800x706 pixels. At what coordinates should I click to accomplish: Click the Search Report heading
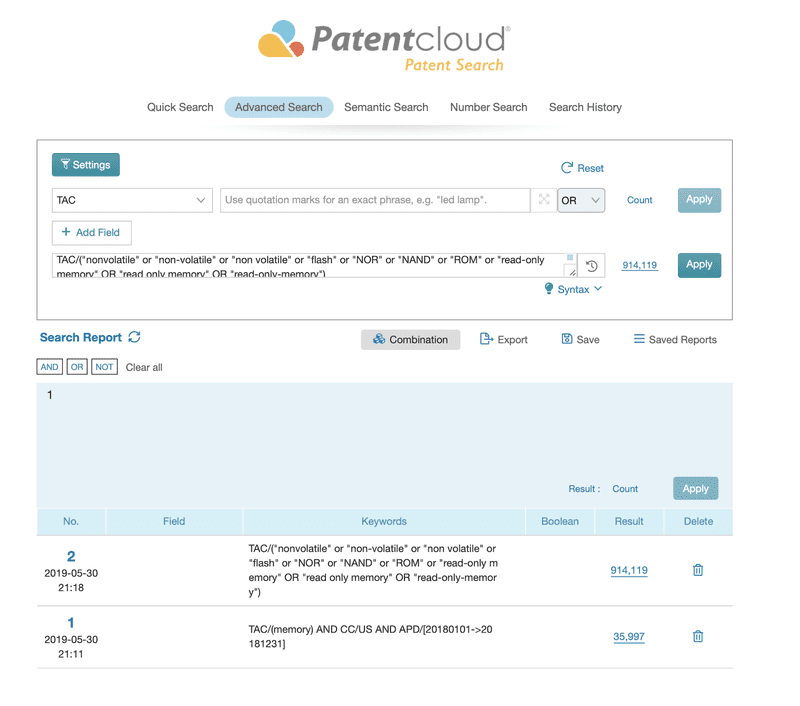tap(81, 338)
